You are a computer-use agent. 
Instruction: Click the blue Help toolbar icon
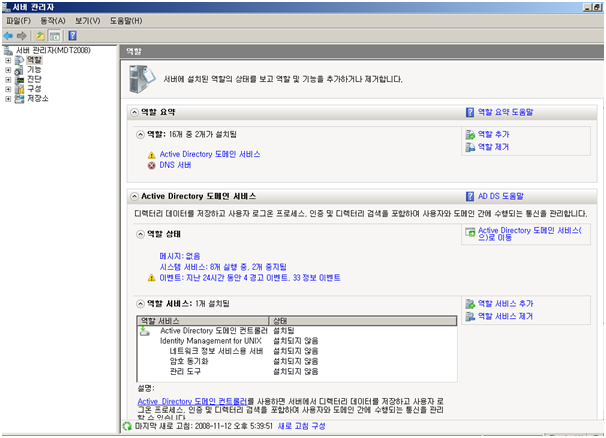(72, 36)
